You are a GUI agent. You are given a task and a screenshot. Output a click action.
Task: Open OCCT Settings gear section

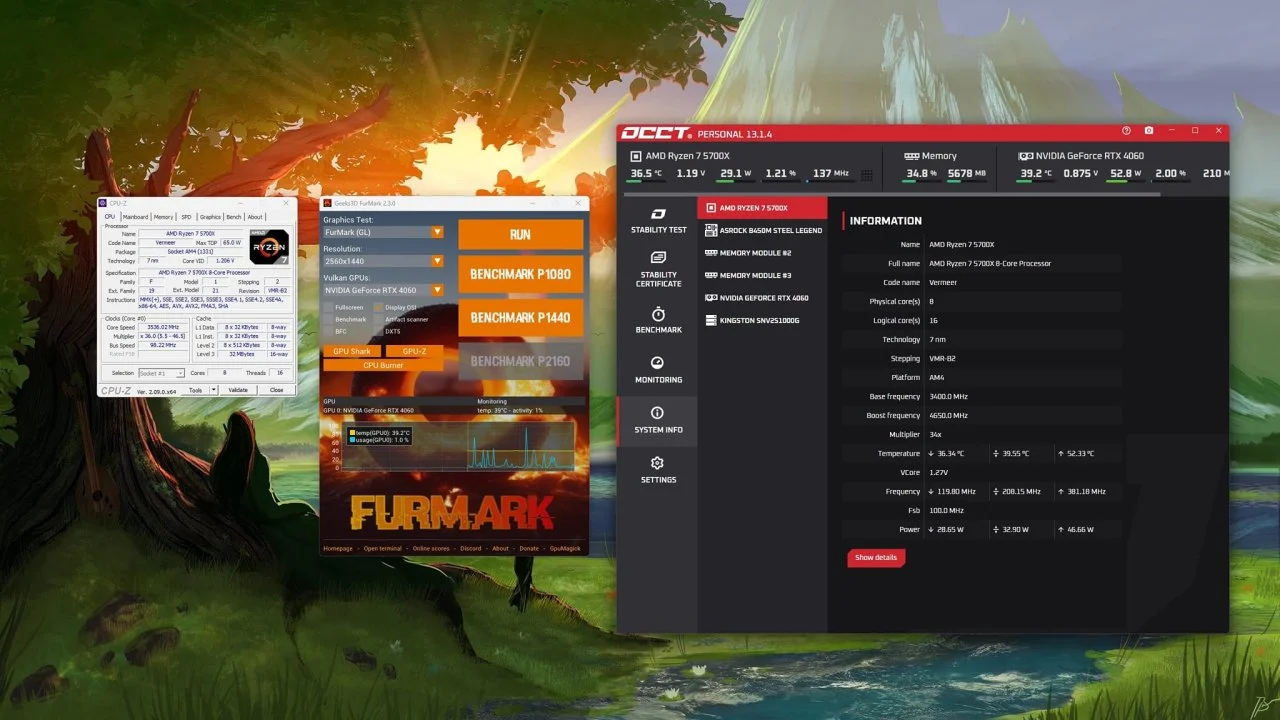click(658, 471)
